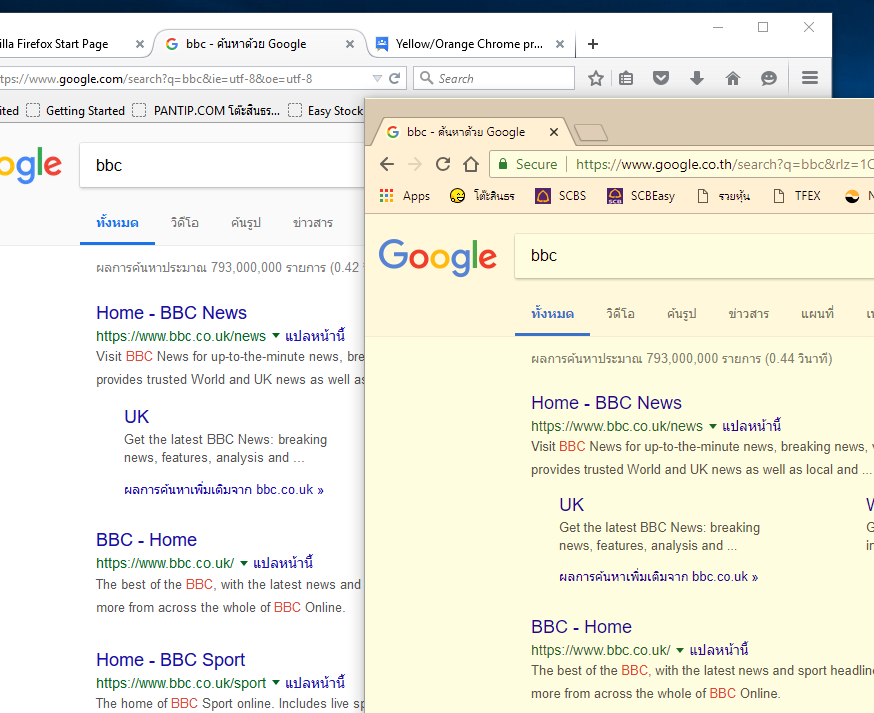Close the bbc Google tab in Firefox
This screenshot has width=874, height=713.
click(x=349, y=44)
